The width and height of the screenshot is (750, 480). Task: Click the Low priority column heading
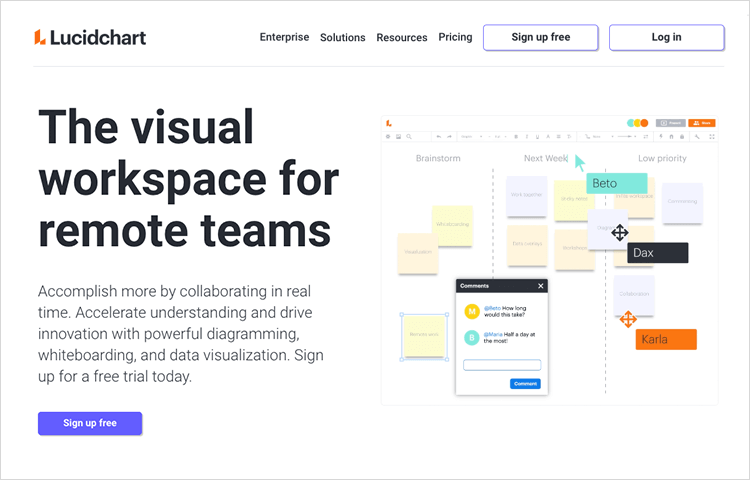click(662, 158)
